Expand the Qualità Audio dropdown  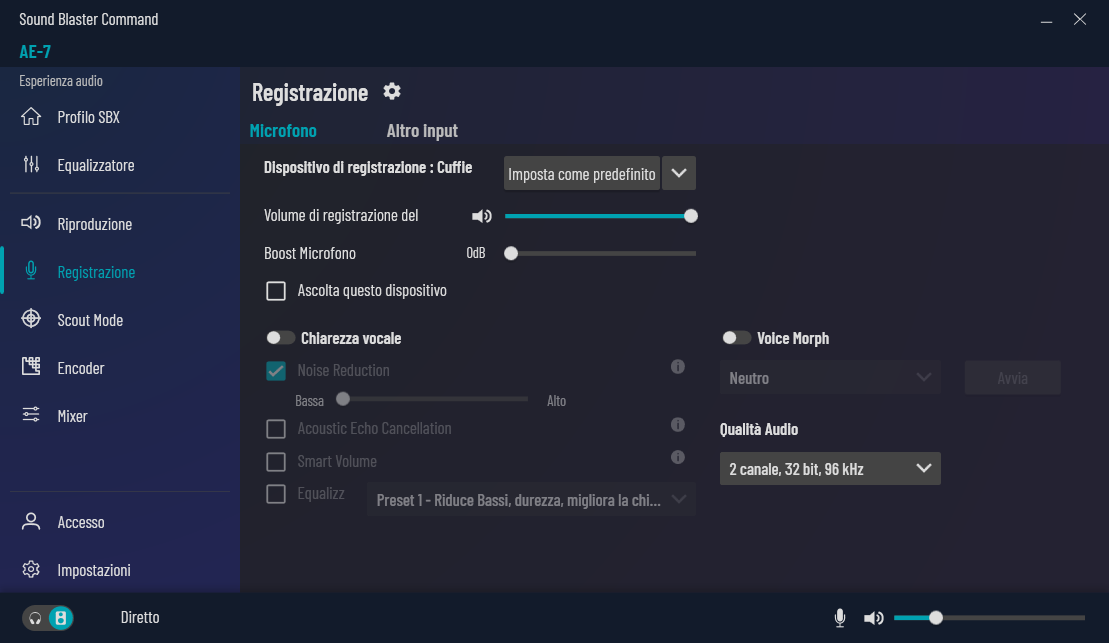[829, 468]
